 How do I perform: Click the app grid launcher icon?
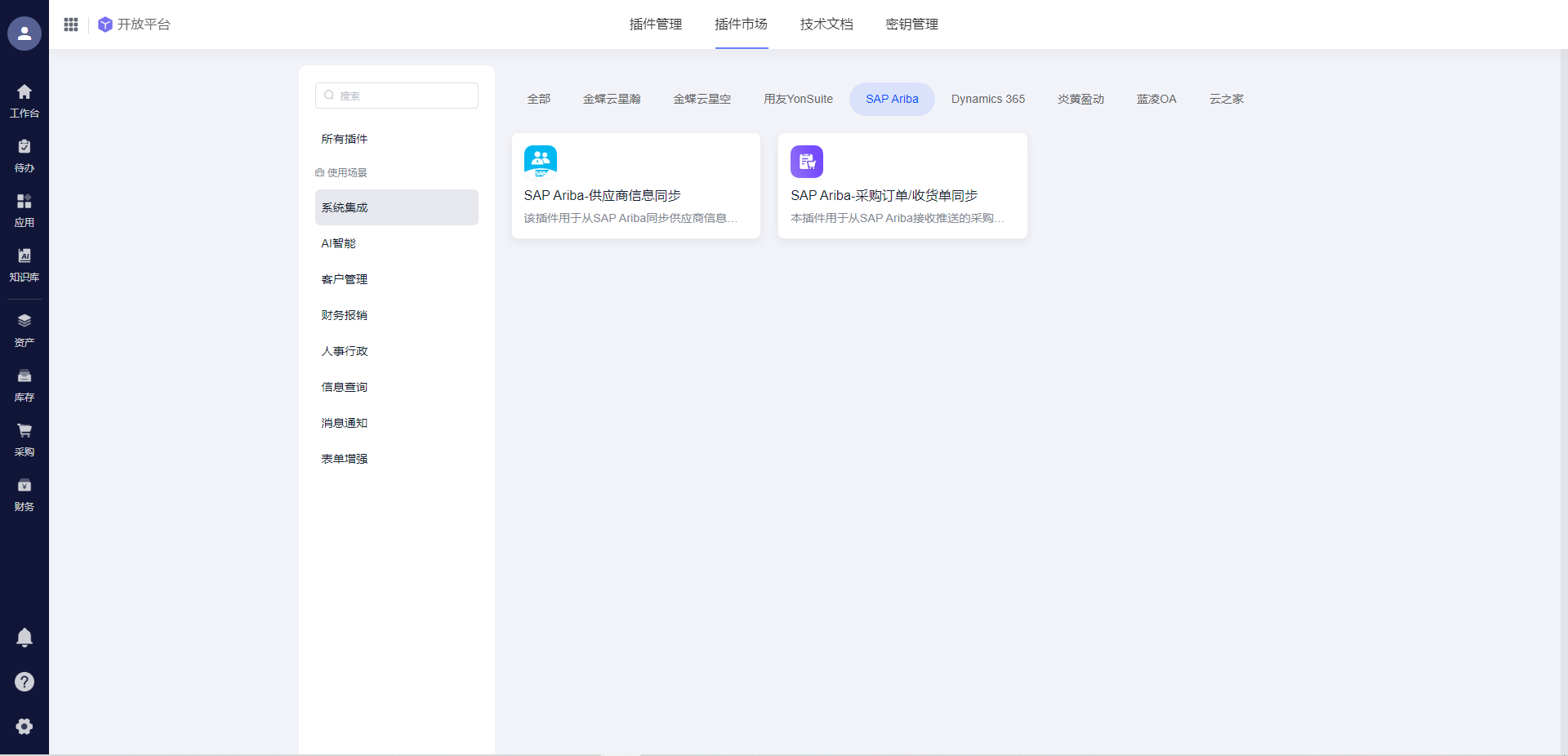pyautogui.click(x=71, y=24)
